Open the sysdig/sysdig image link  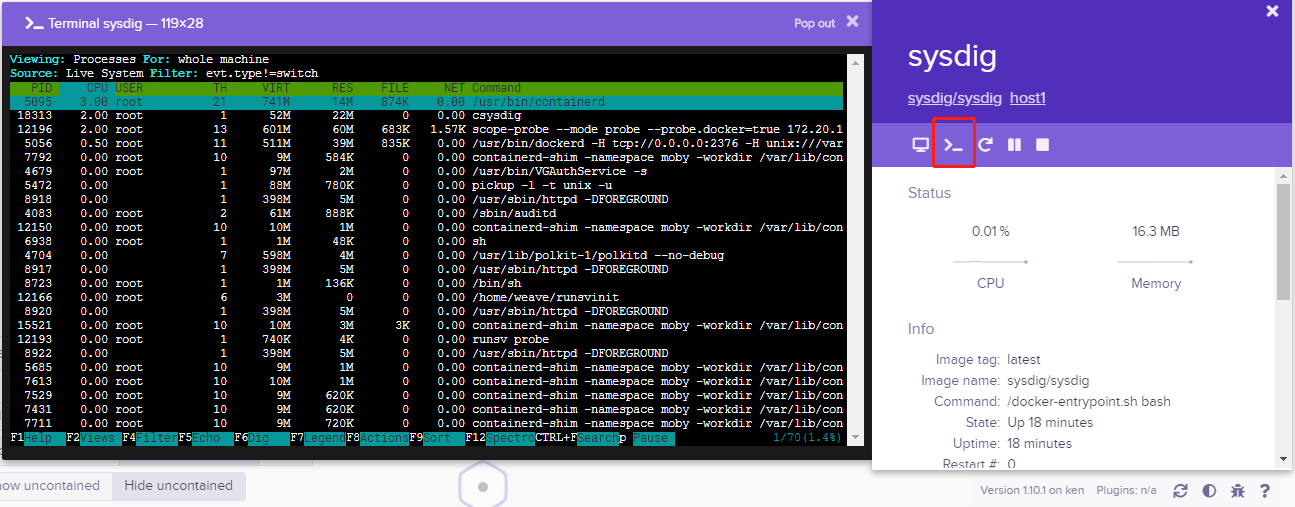click(x=954, y=98)
